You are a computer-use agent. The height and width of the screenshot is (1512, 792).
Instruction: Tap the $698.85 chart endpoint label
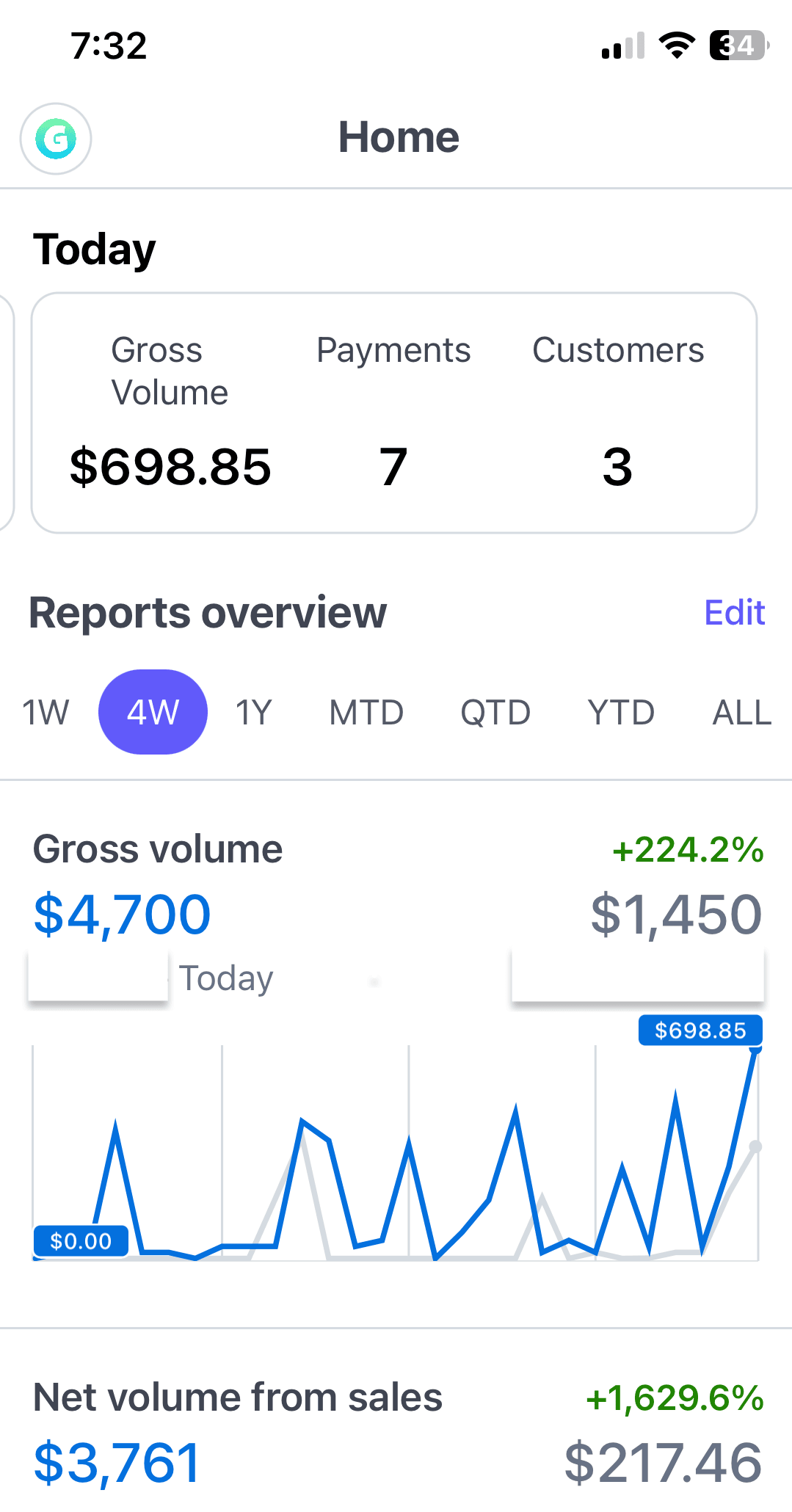click(x=700, y=1031)
